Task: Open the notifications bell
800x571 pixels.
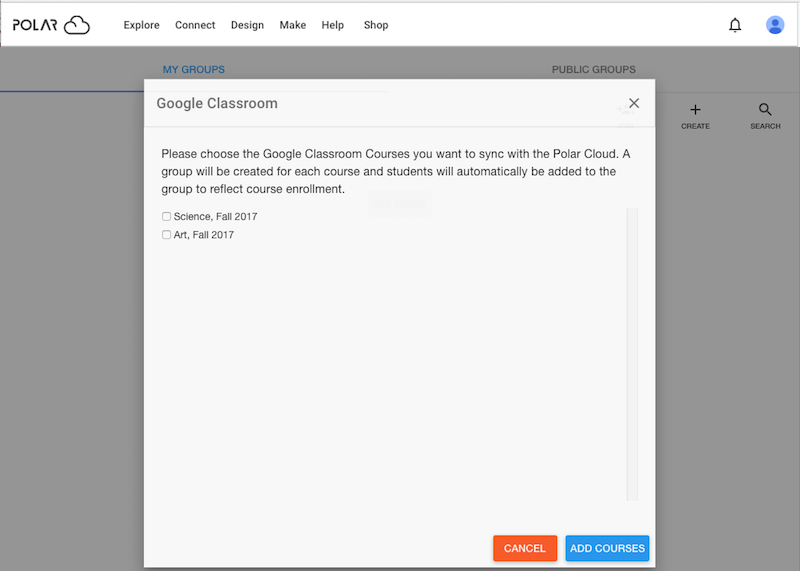Action: click(735, 25)
